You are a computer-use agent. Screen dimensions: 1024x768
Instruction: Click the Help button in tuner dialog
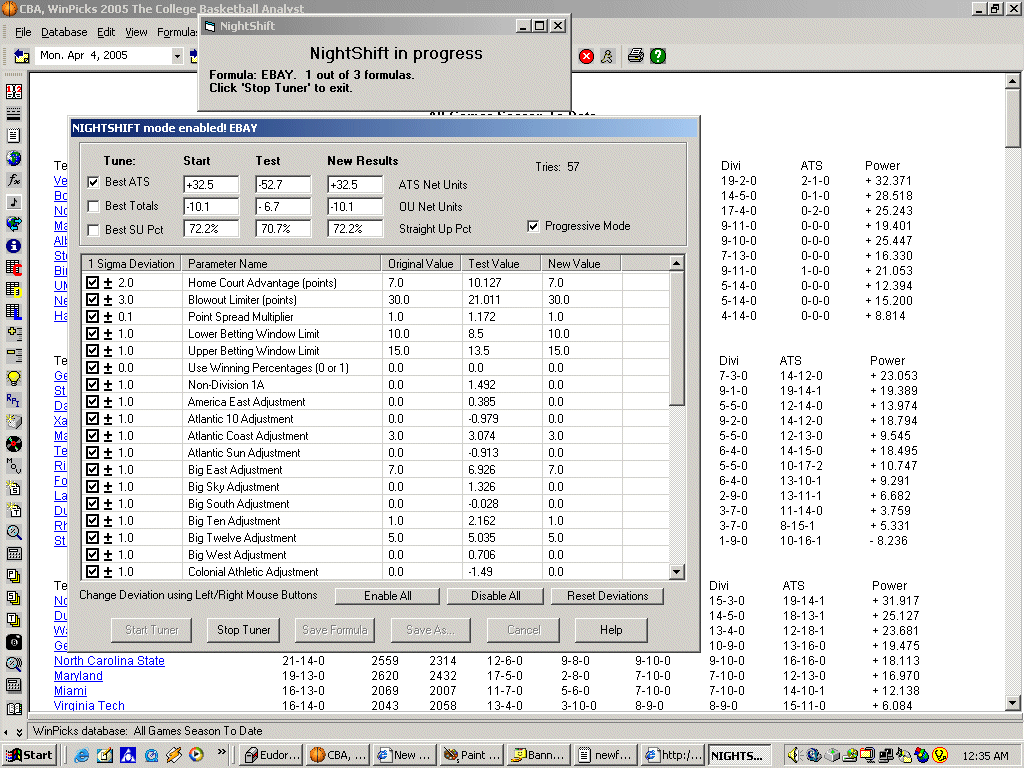(611, 630)
